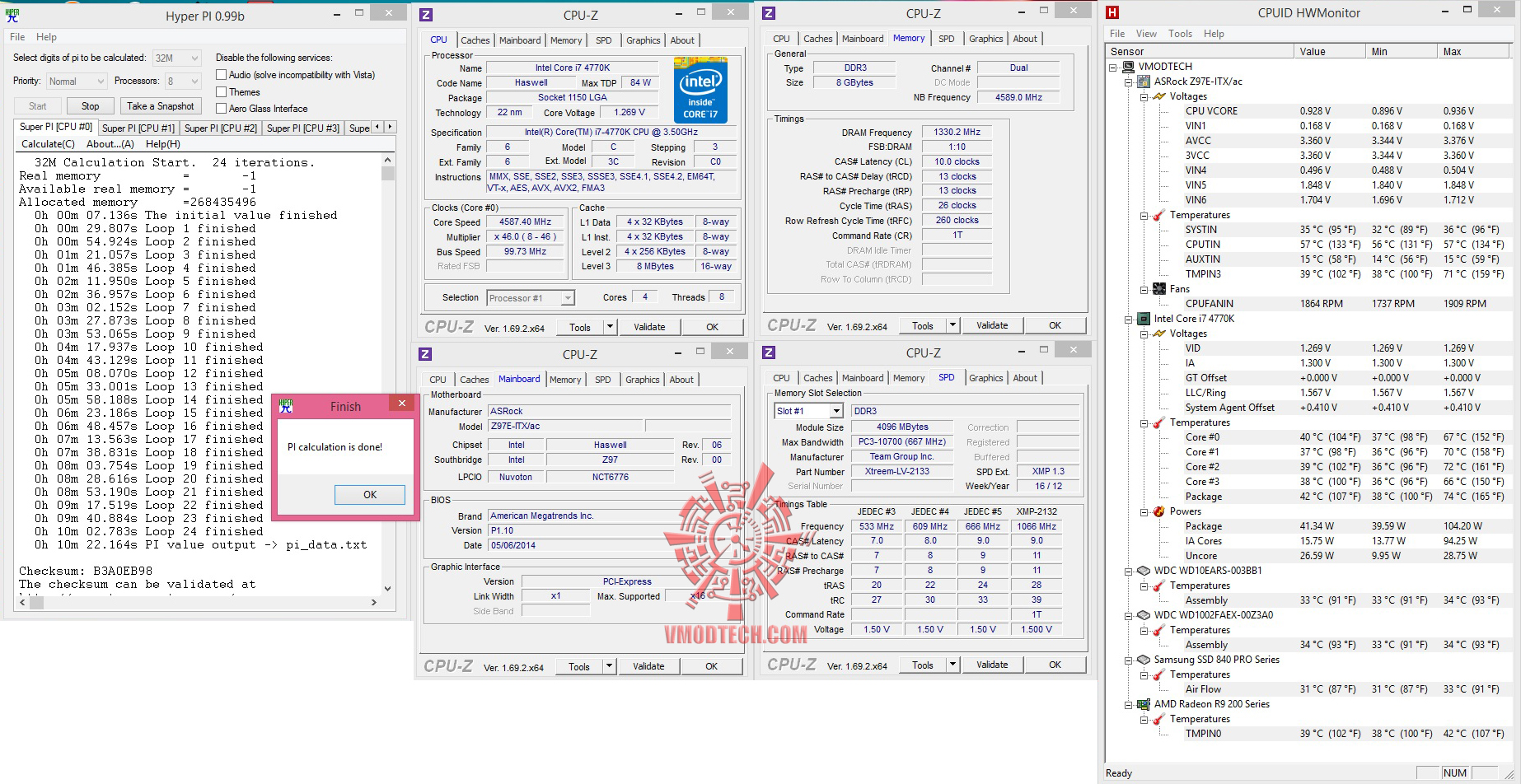The image size is (1521, 784).
Task: Open the Slot #1 memory slot dropdown
Action: (809, 411)
